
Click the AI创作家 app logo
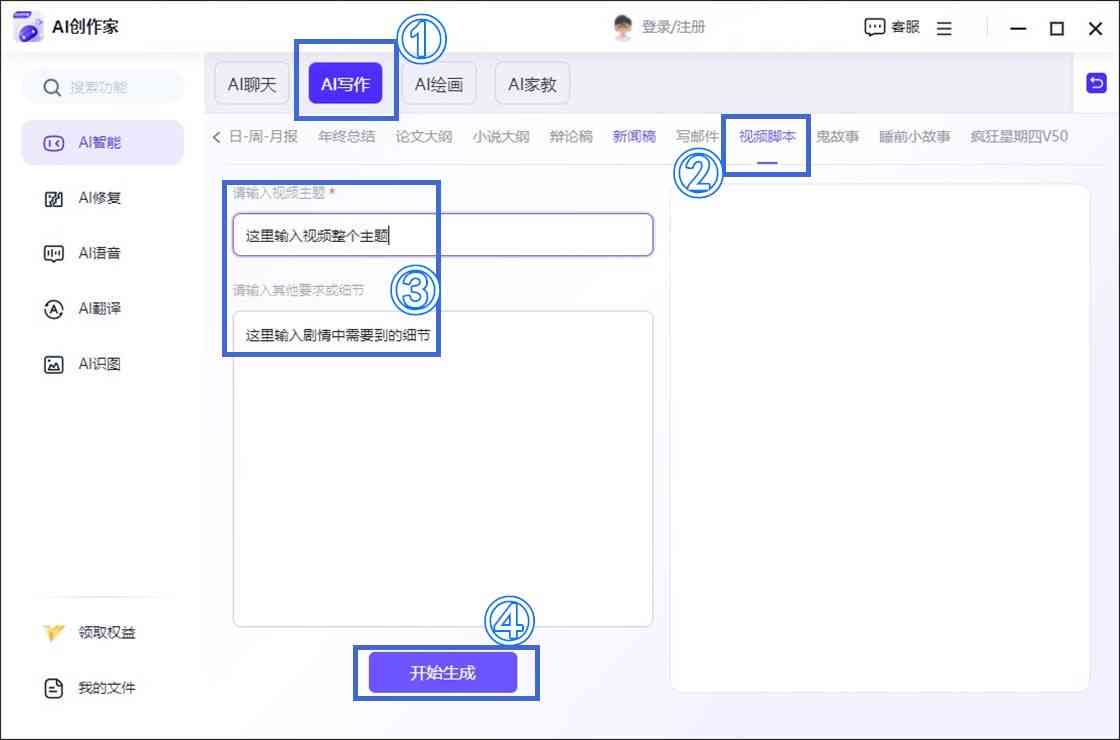29,27
